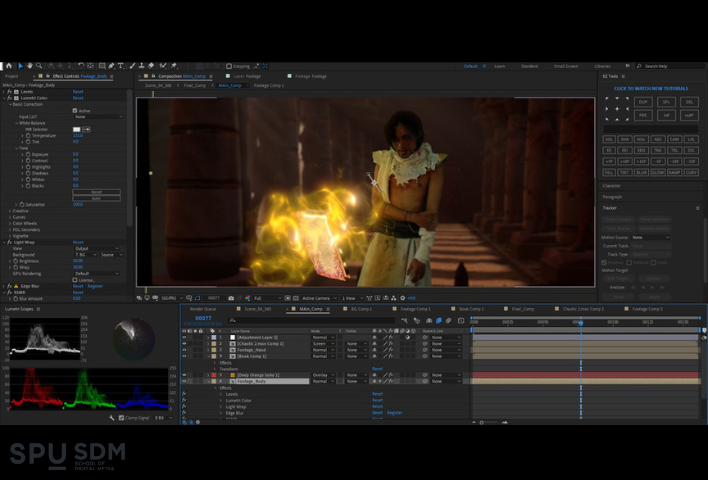Hide the Footage_Hand layer

[184, 350]
